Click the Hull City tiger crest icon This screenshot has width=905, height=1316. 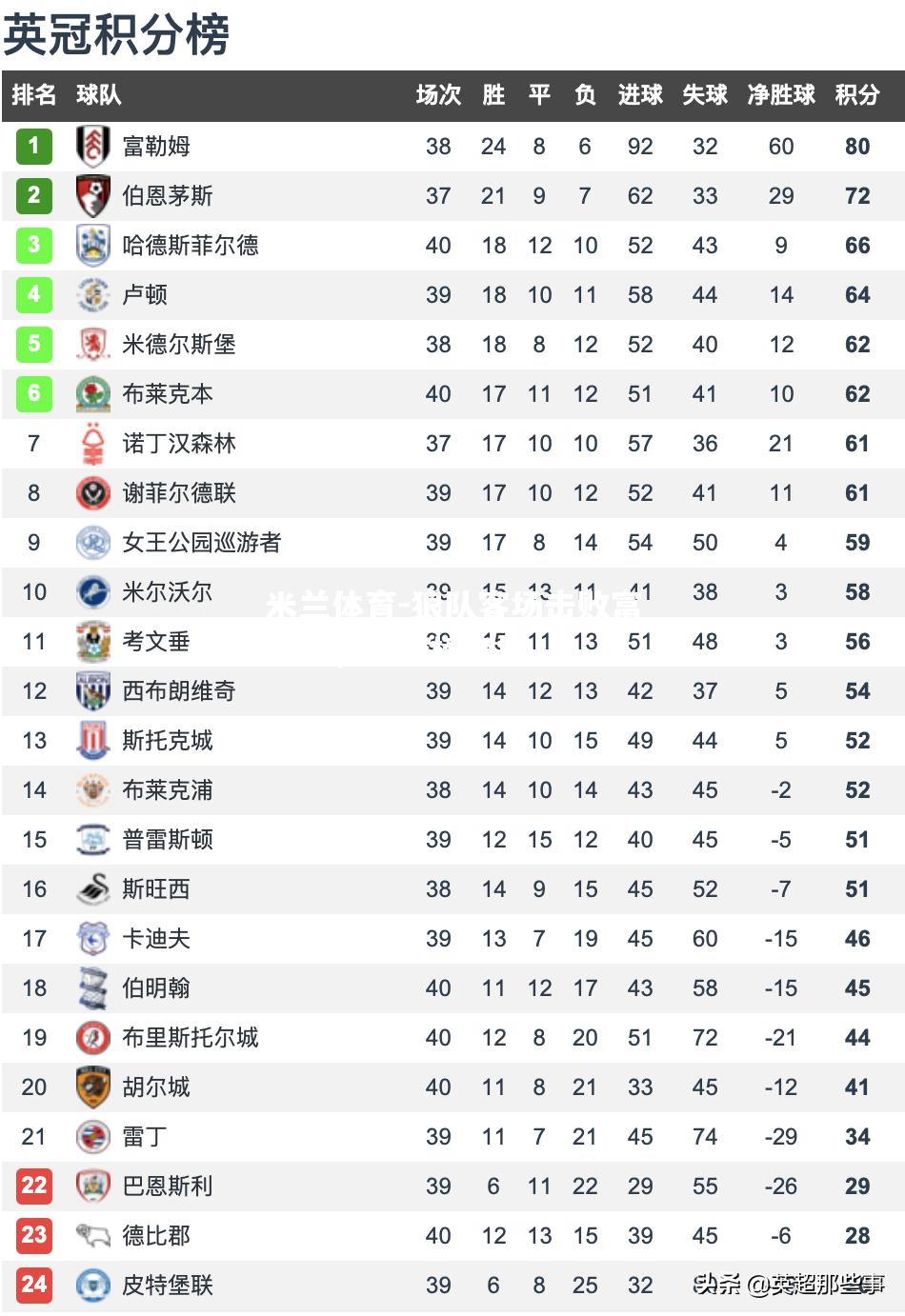(x=92, y=1087)
